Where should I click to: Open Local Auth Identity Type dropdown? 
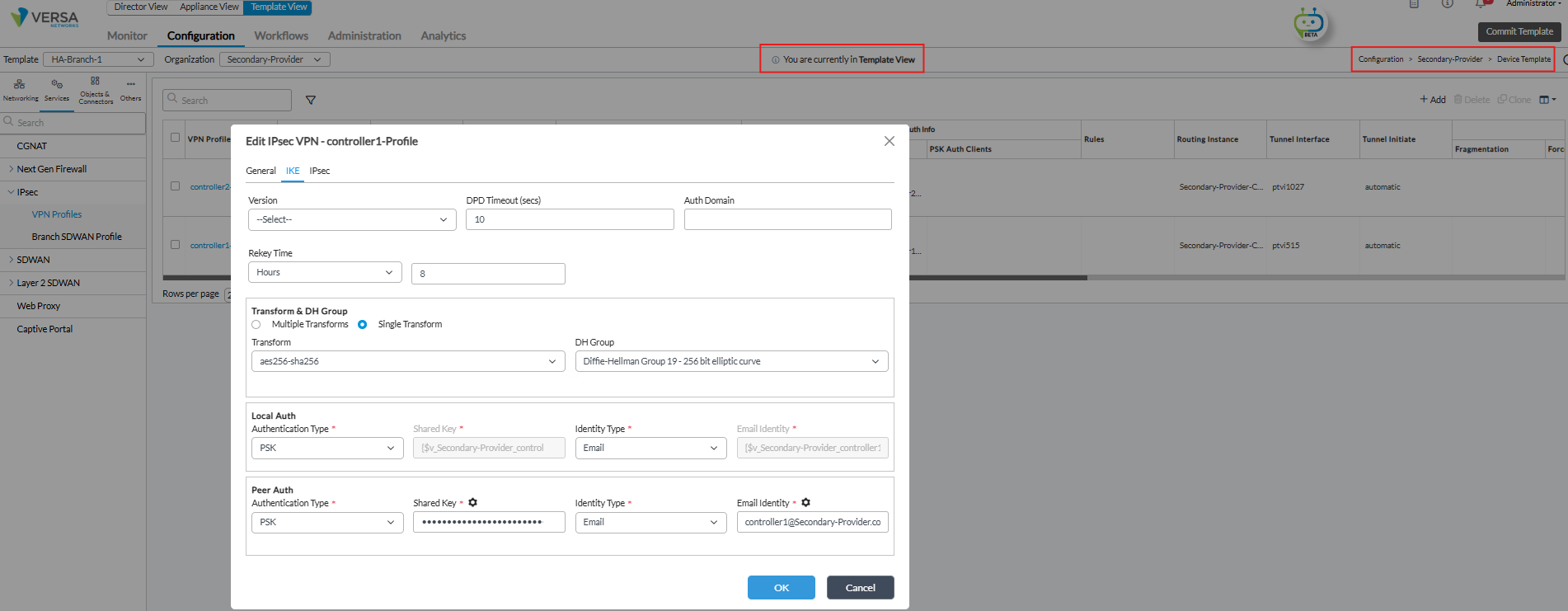pyautogui.click(x=650, y=448)
